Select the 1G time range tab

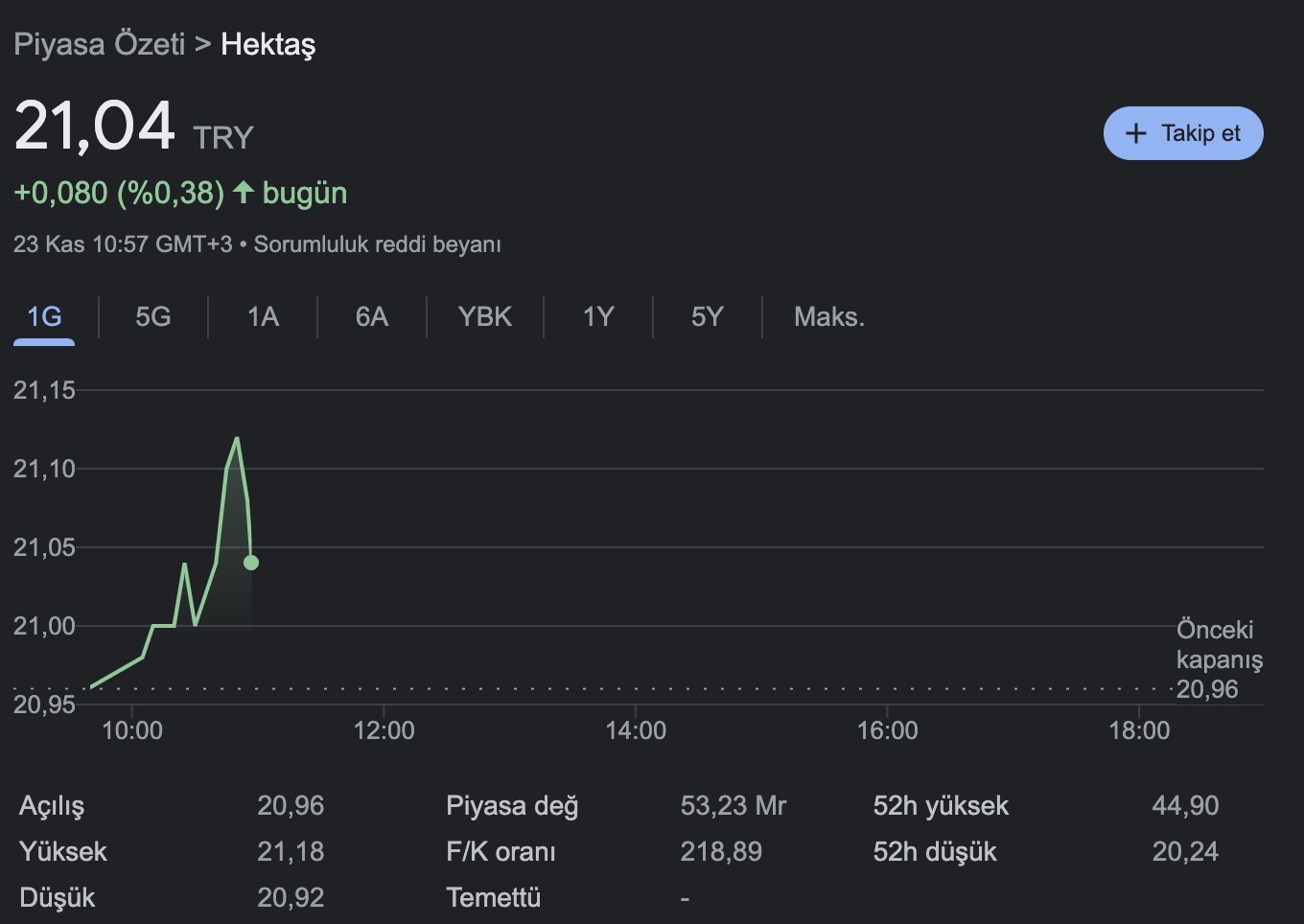coord(44,316)
